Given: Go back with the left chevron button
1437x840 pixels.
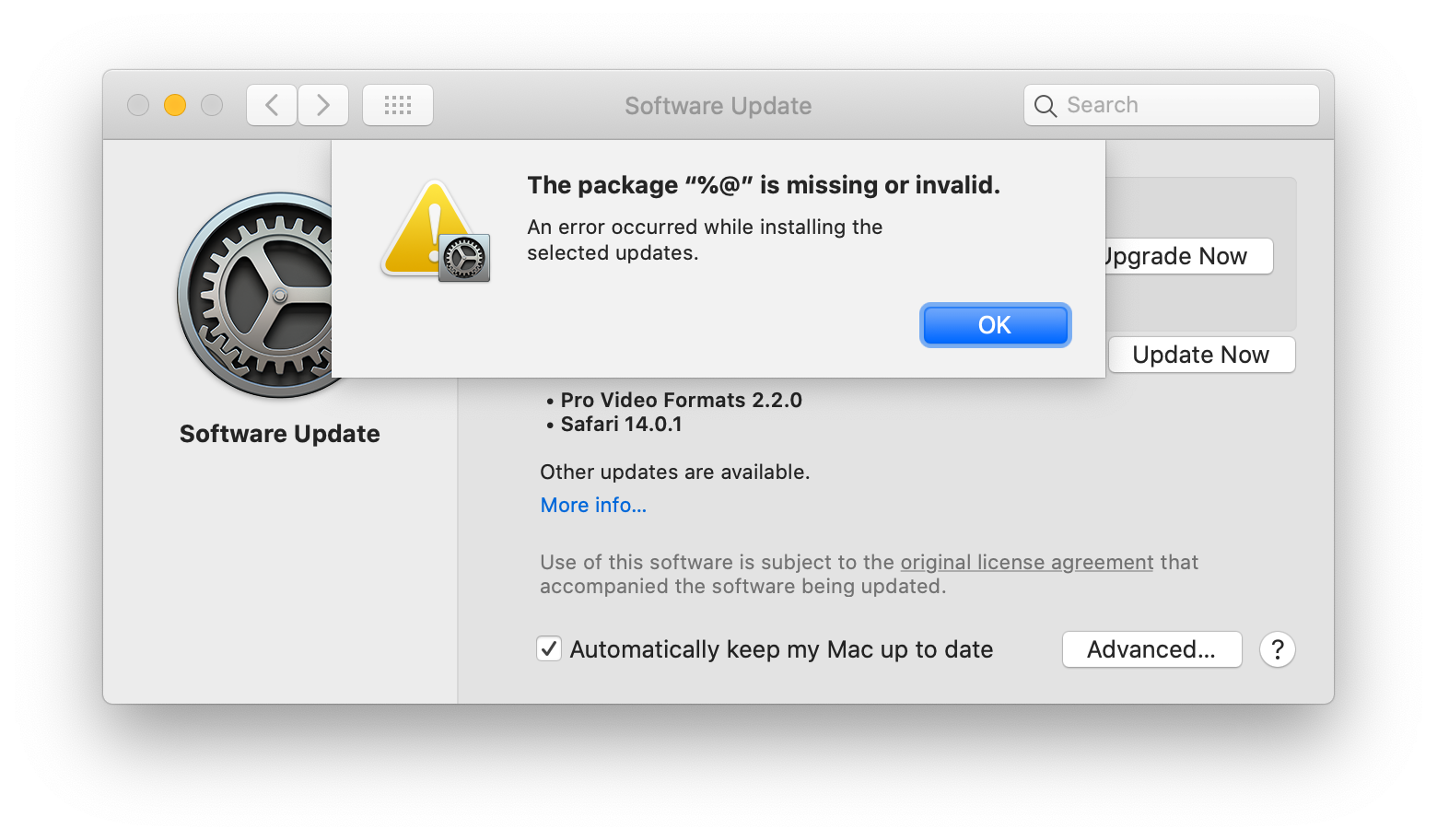Looking at the screenshot, I should (272, 105).
